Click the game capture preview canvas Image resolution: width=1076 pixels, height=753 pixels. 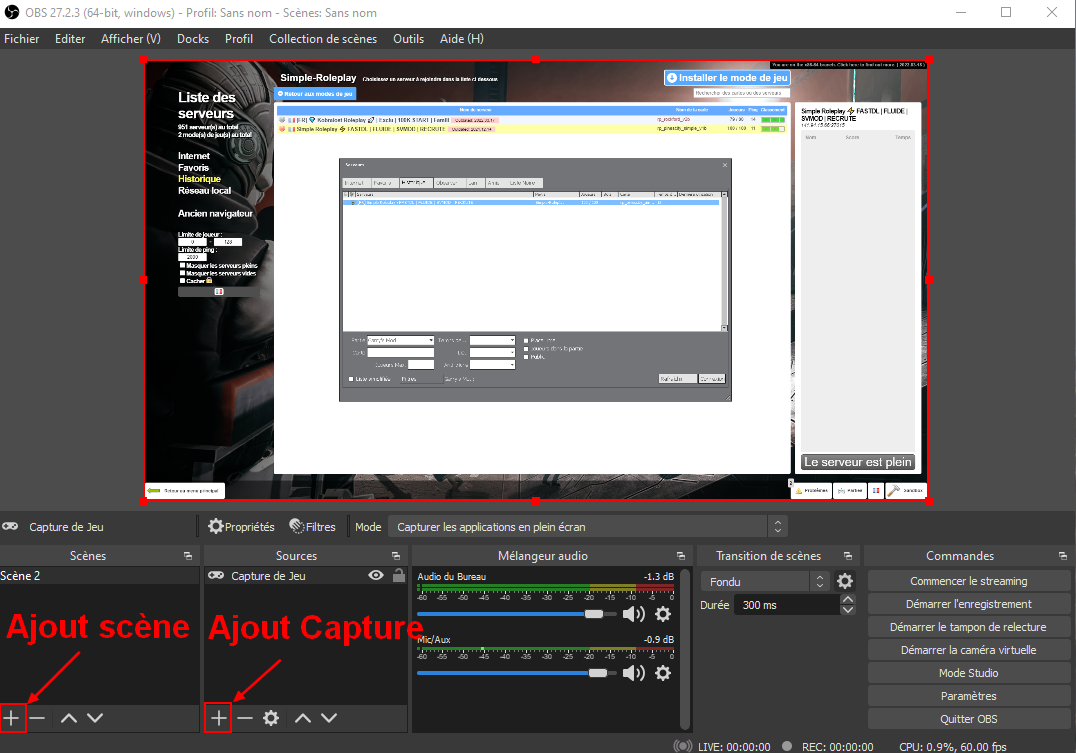coord(536,280)
